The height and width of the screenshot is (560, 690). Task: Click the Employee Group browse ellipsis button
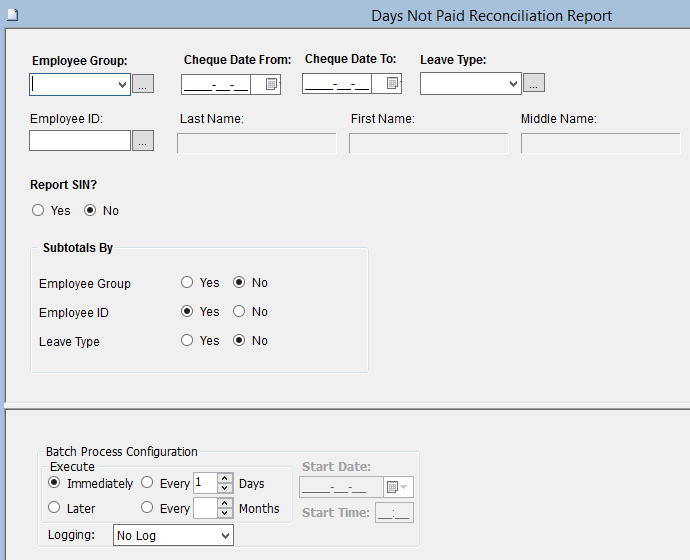[143, 85]
